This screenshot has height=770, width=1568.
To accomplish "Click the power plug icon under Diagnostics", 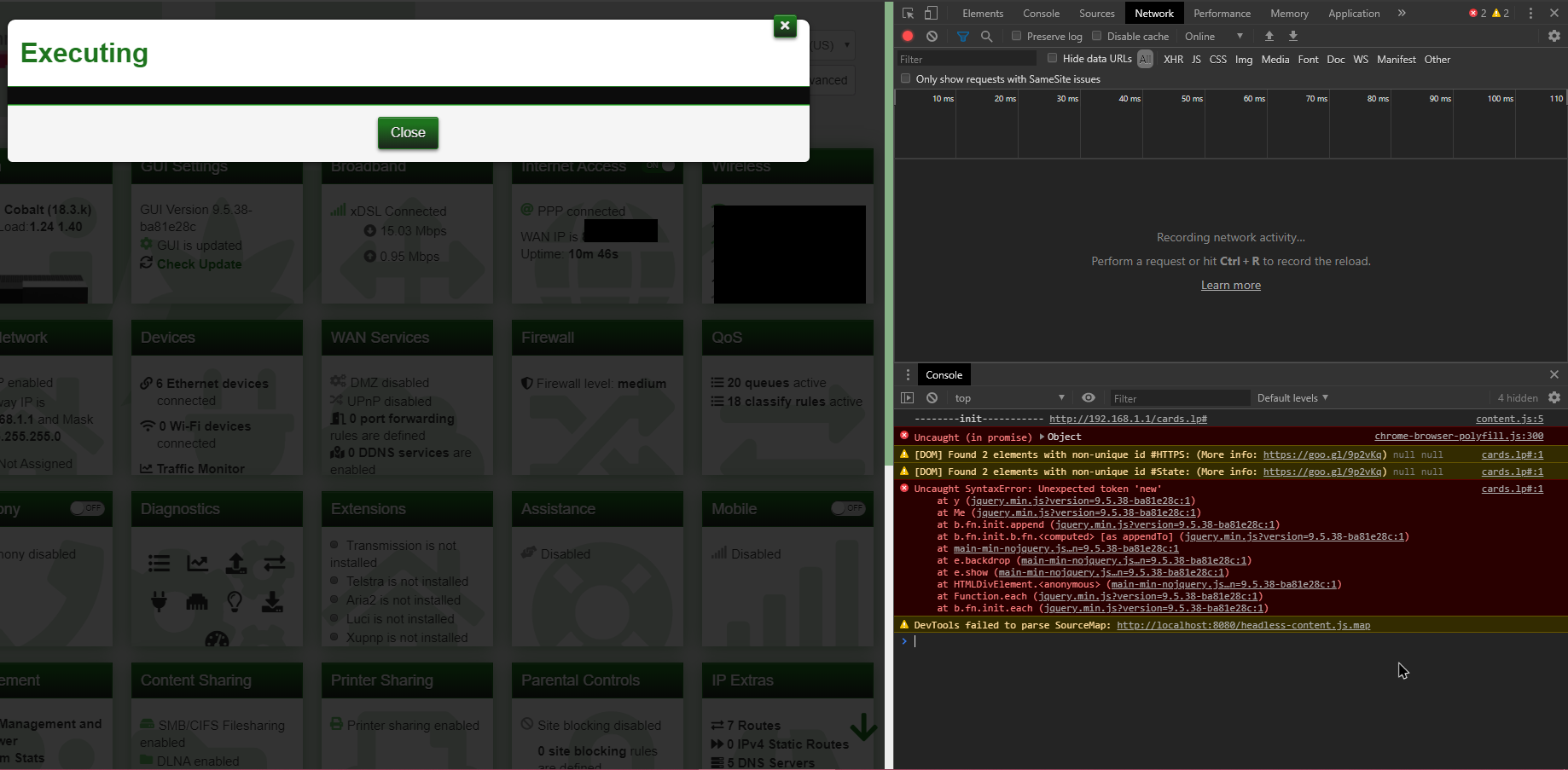I will point(159,602).
